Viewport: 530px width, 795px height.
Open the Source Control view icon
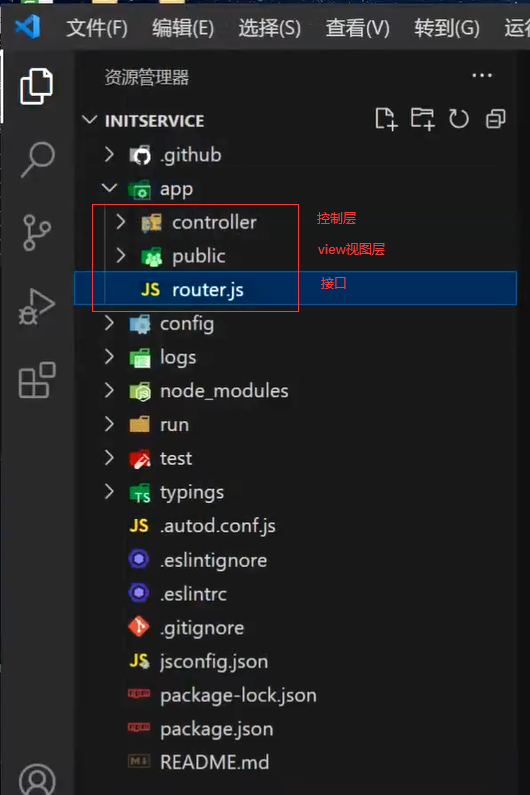[37, 233]
